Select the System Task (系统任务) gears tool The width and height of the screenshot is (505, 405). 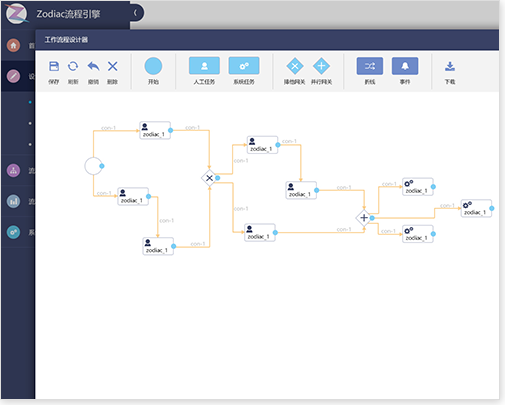click(244, 66)
